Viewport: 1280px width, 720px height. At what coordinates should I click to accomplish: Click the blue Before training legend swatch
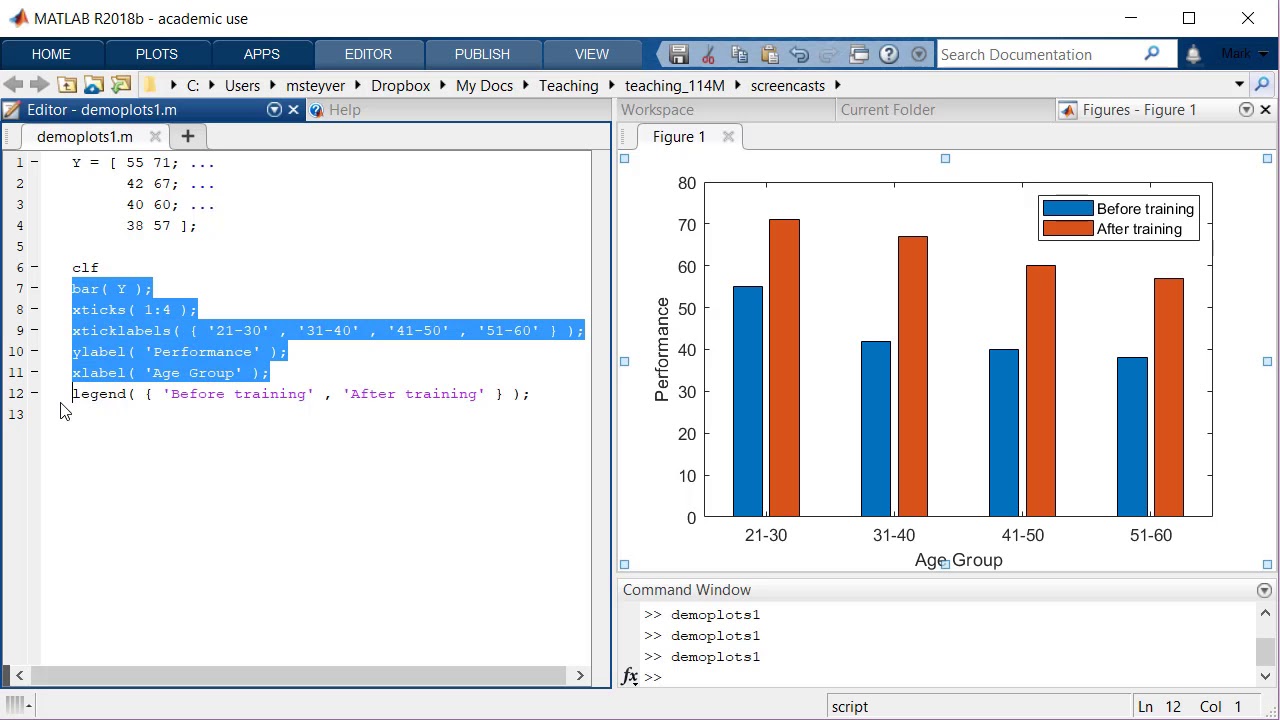coord(1068,209)
